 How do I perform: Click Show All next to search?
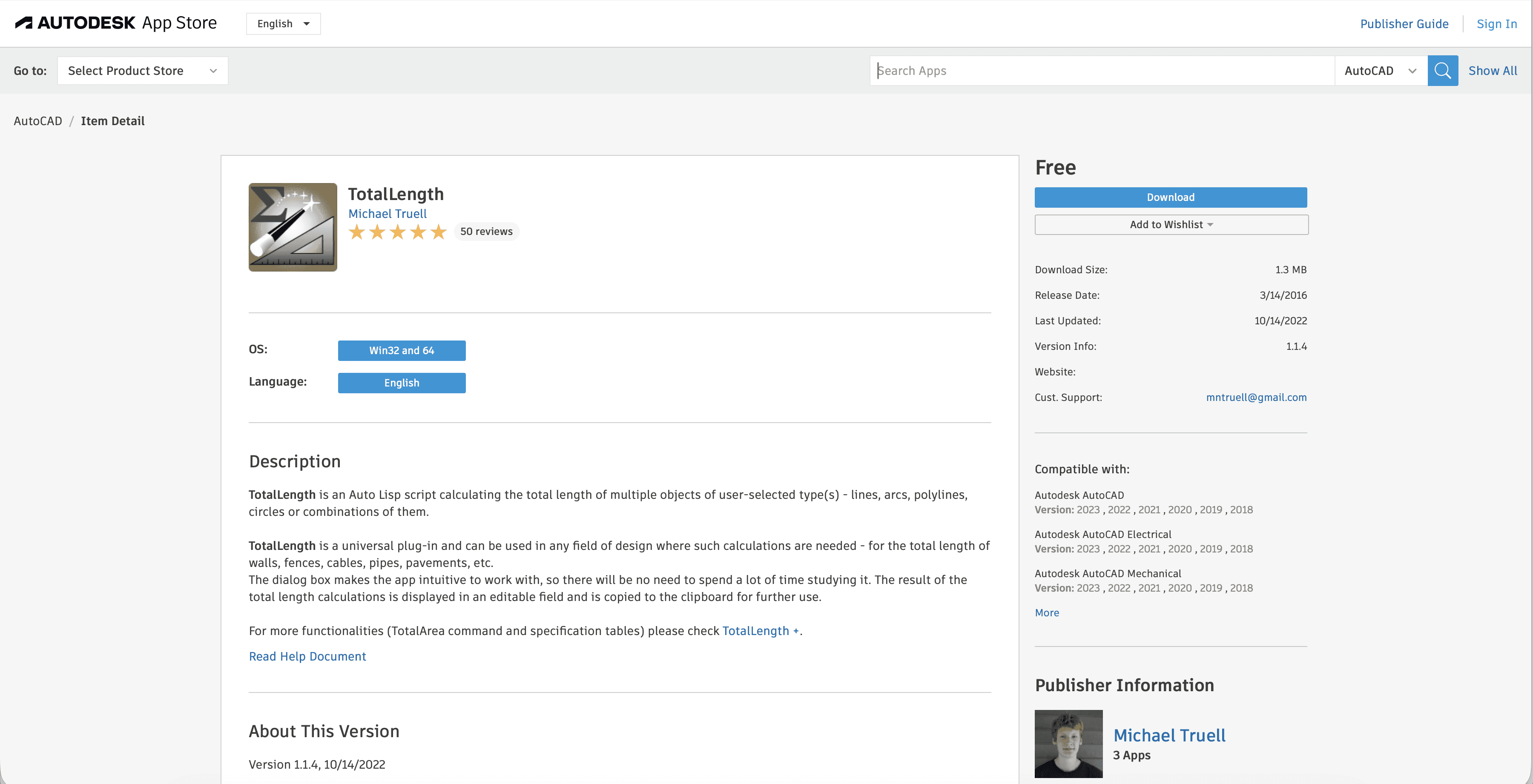pos(1492,71)
